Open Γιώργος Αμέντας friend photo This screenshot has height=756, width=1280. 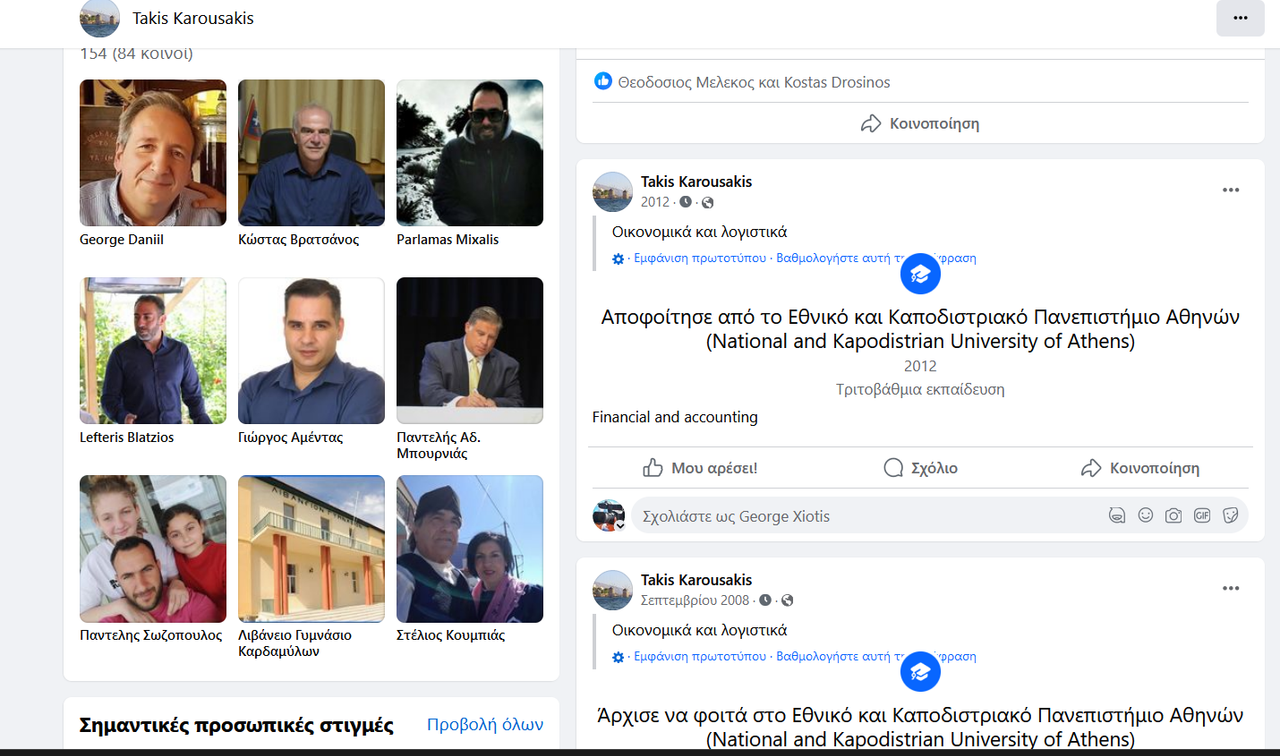311,351
